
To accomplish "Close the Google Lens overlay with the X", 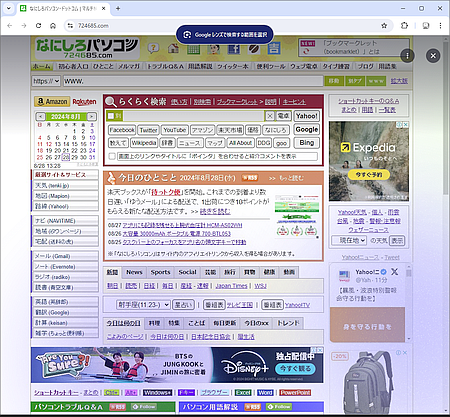I will pos(433,55).
